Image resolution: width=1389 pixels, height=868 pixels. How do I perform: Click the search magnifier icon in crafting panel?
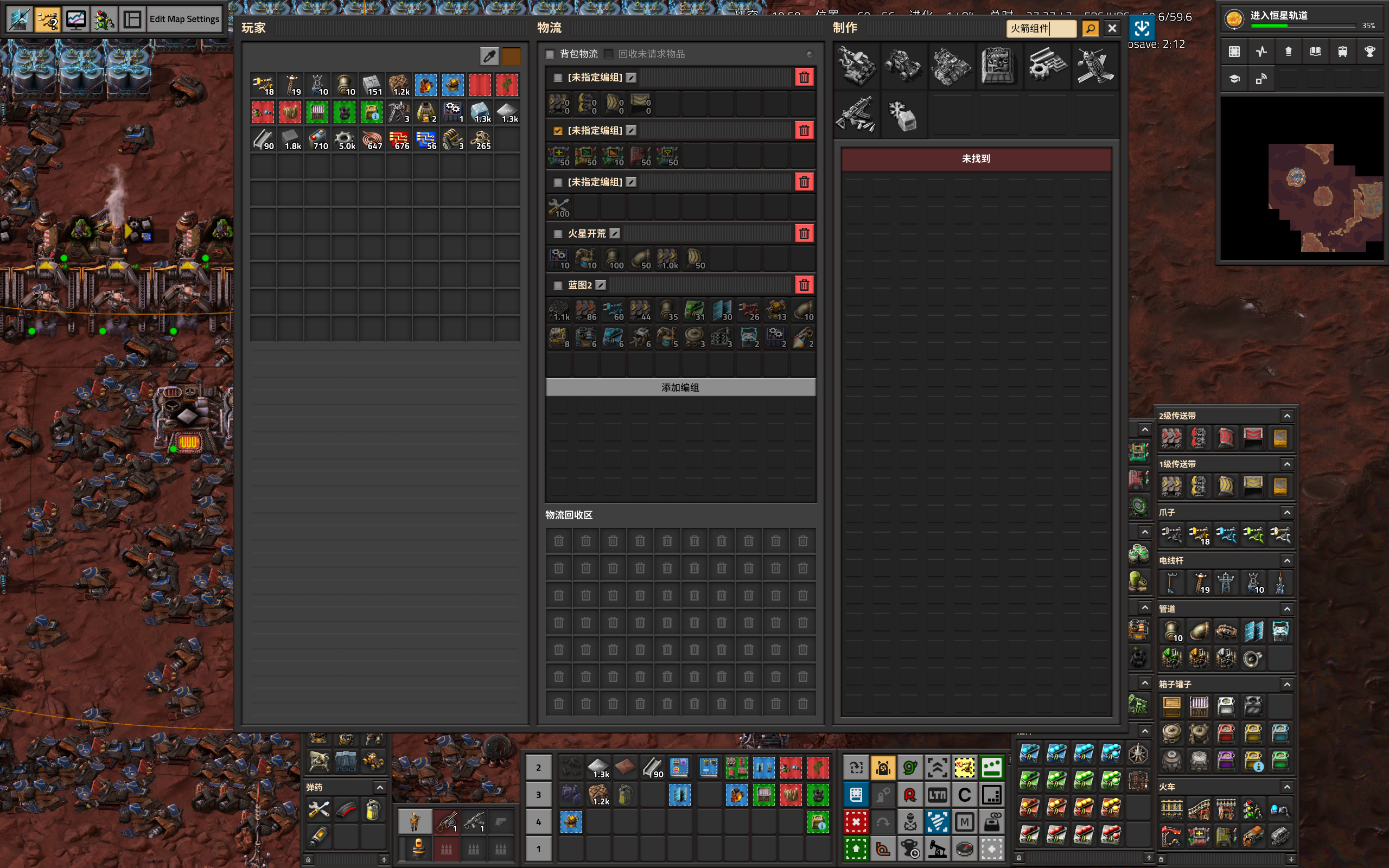coord(1090,28)
